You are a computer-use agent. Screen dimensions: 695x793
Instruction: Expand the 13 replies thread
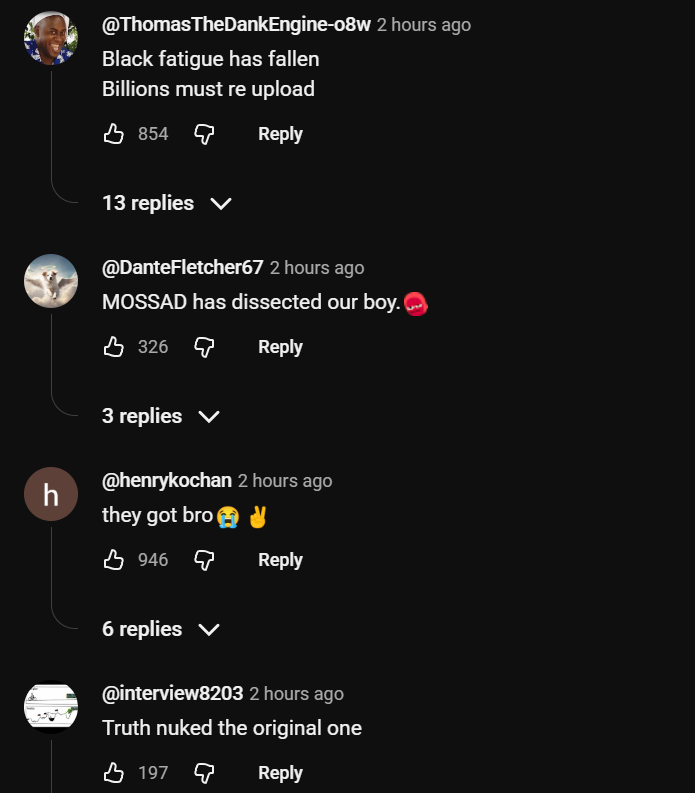pos(166,203)
